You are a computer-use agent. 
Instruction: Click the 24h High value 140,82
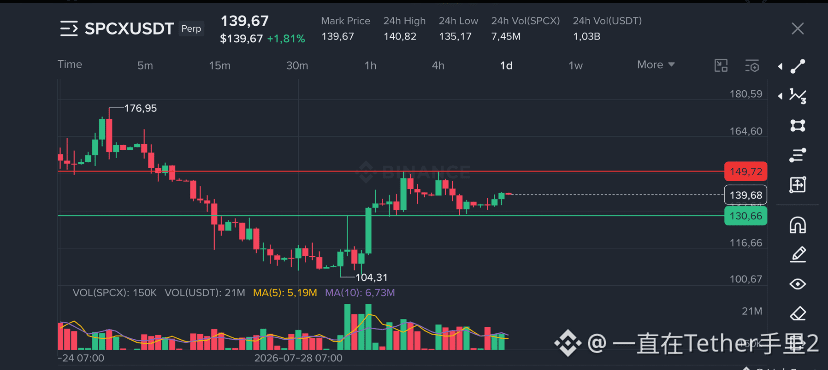400,37
